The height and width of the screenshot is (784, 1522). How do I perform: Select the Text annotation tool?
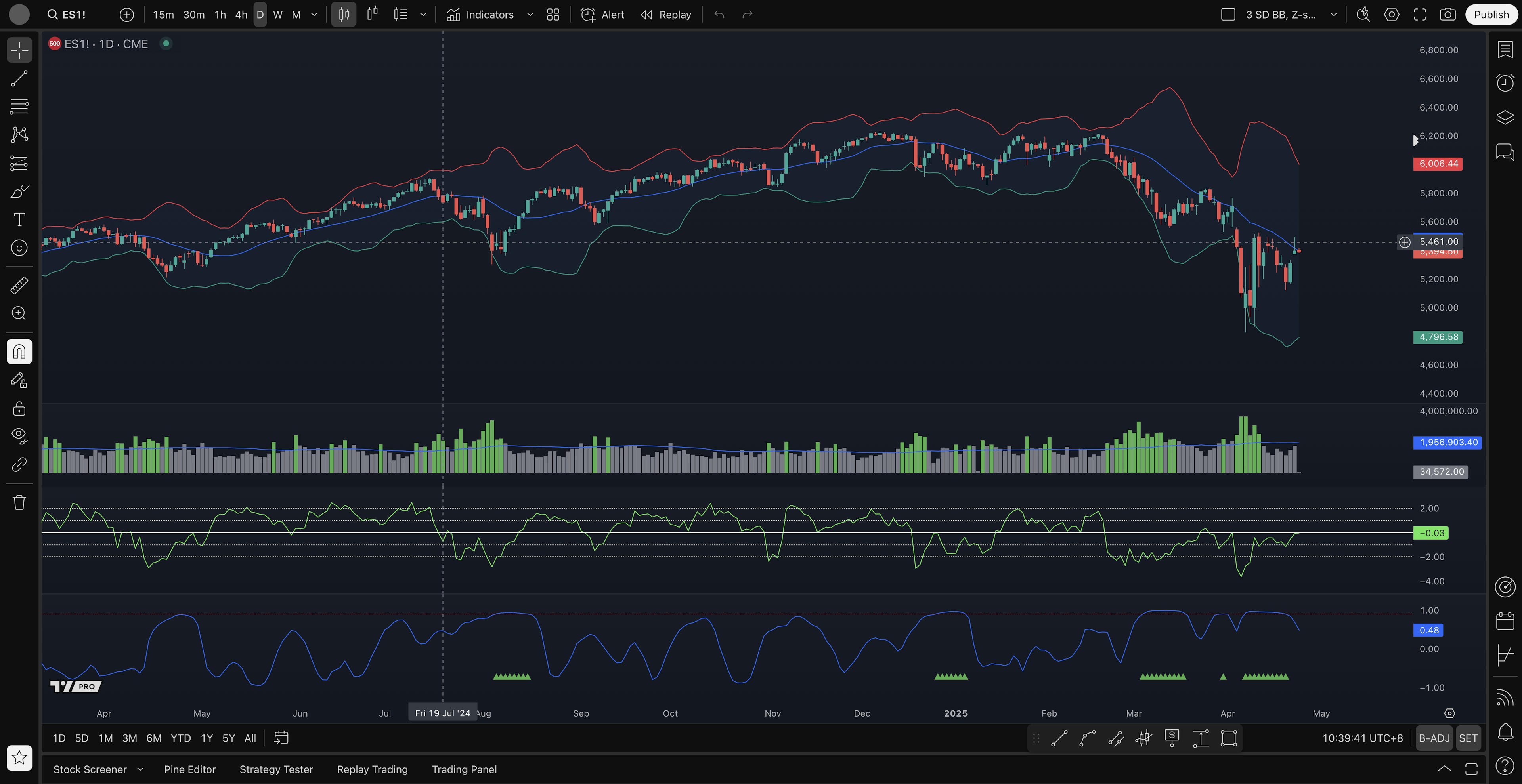click(19, 219)
